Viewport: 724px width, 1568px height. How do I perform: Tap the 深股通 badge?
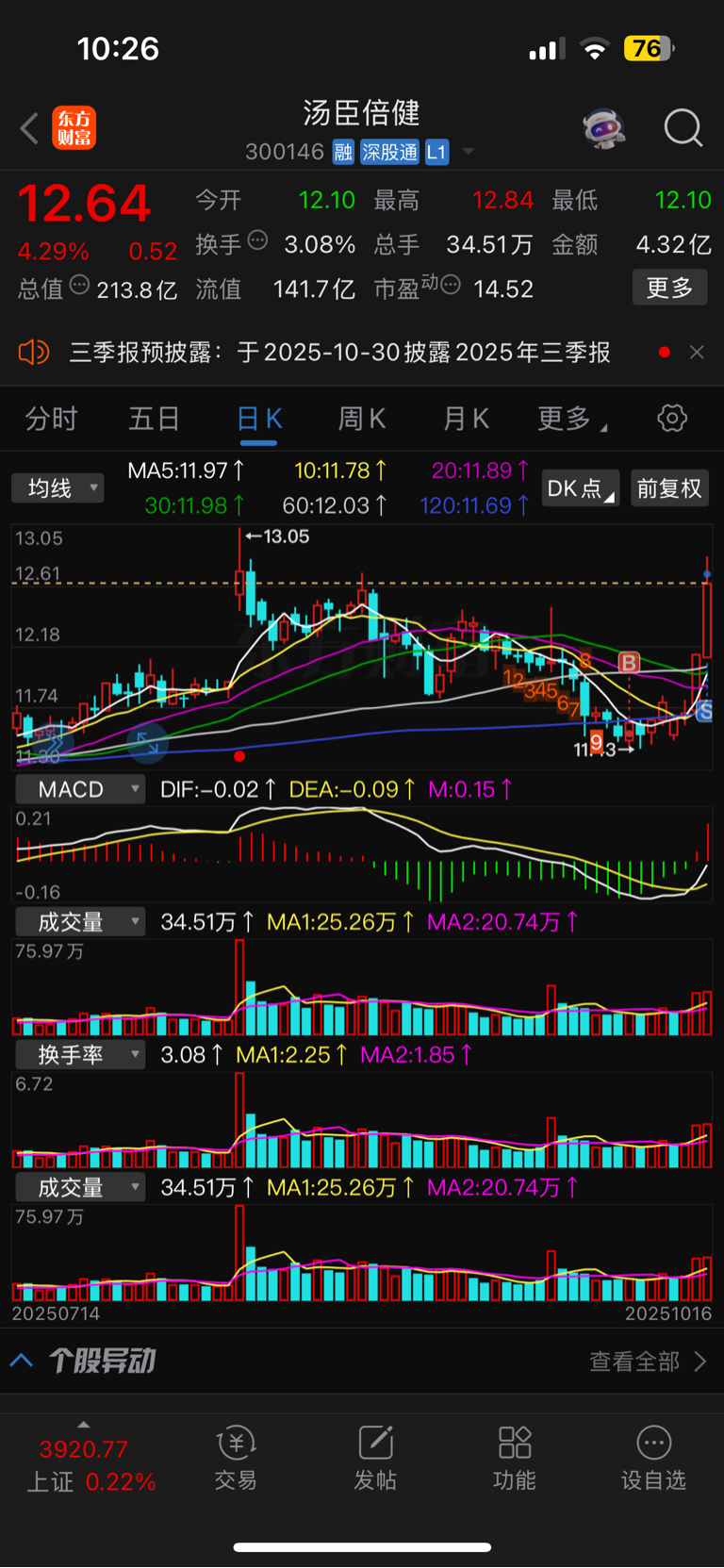point(389,152)
